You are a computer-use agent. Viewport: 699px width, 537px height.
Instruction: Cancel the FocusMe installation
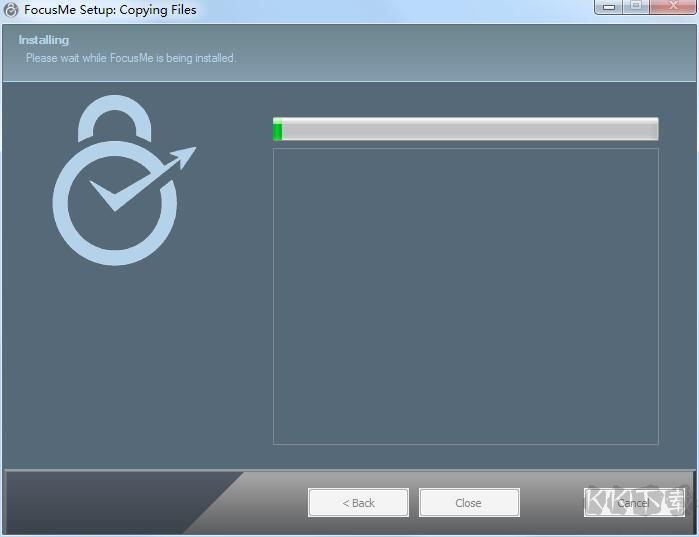634,503
